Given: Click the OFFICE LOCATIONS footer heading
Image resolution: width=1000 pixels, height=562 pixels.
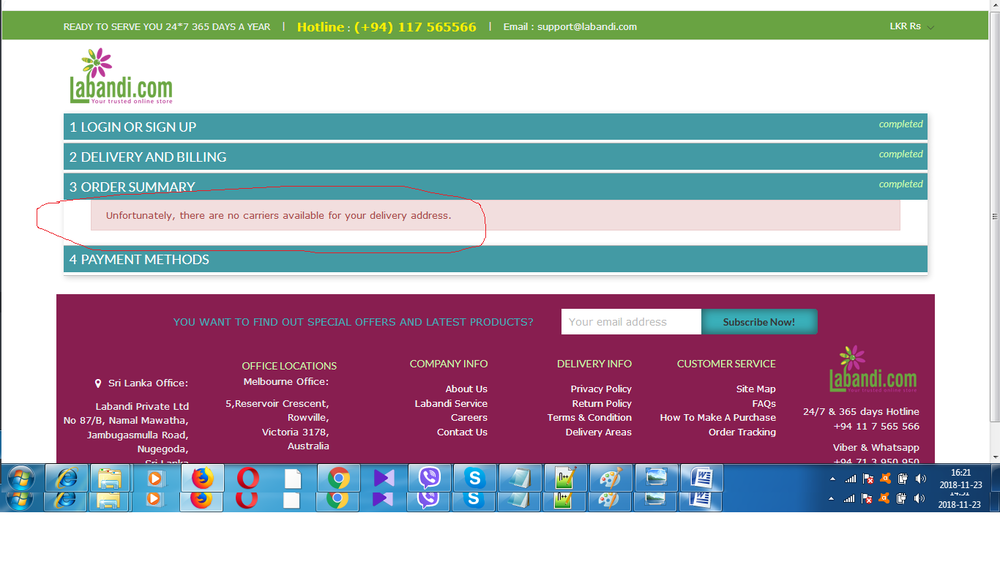Looking at the screenshot, I should point(289,366).
